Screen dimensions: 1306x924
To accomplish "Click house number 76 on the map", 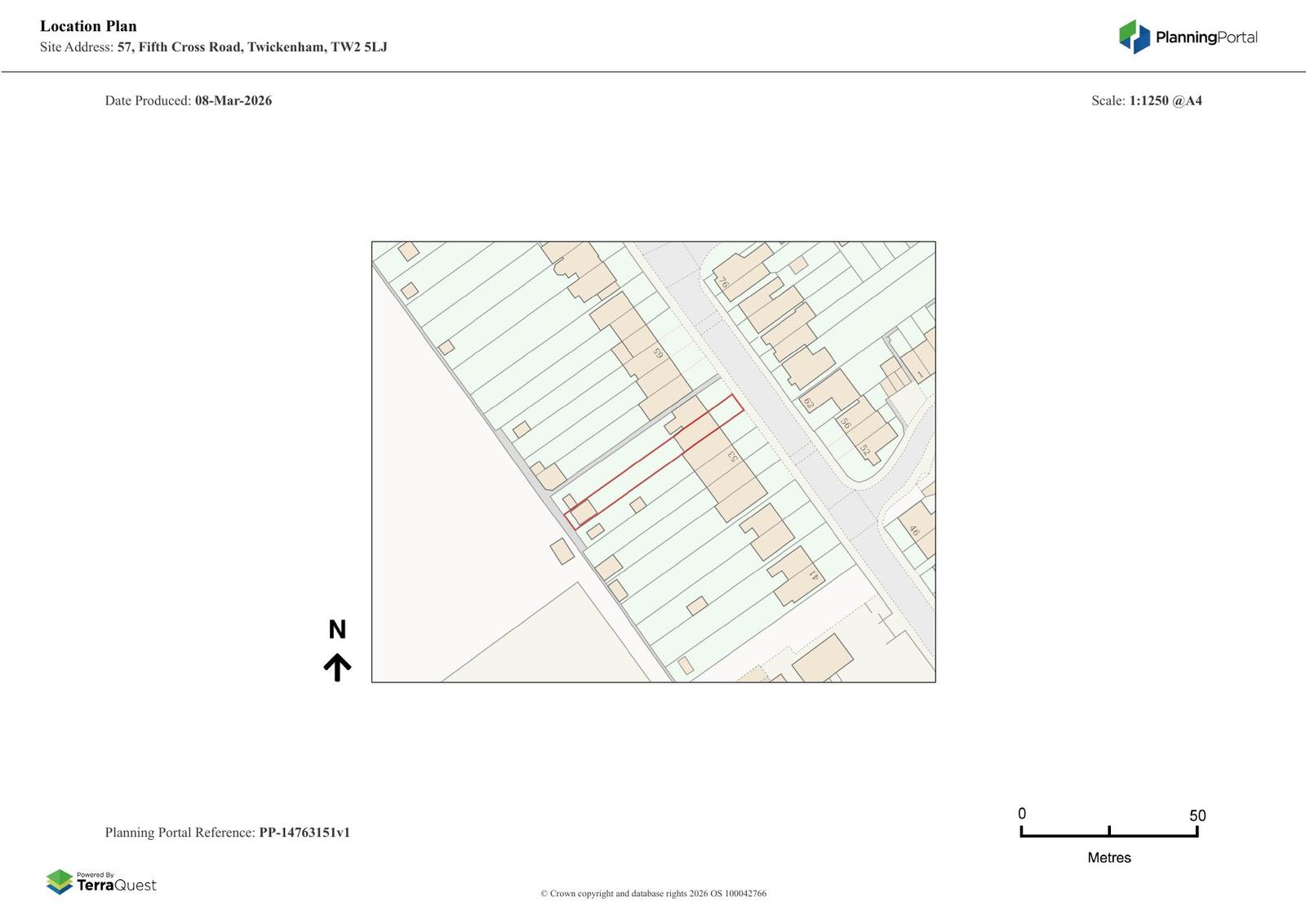I will pos(722,283).
